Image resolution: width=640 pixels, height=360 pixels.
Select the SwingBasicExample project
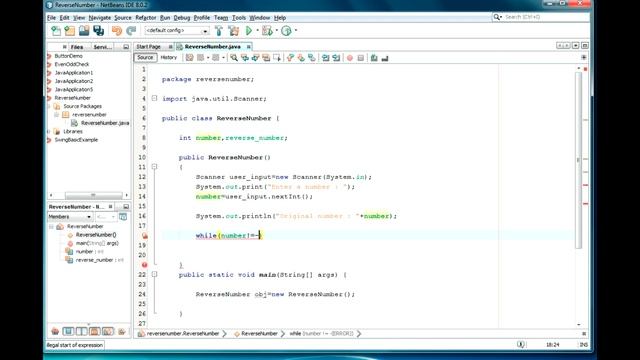[76, 140]
